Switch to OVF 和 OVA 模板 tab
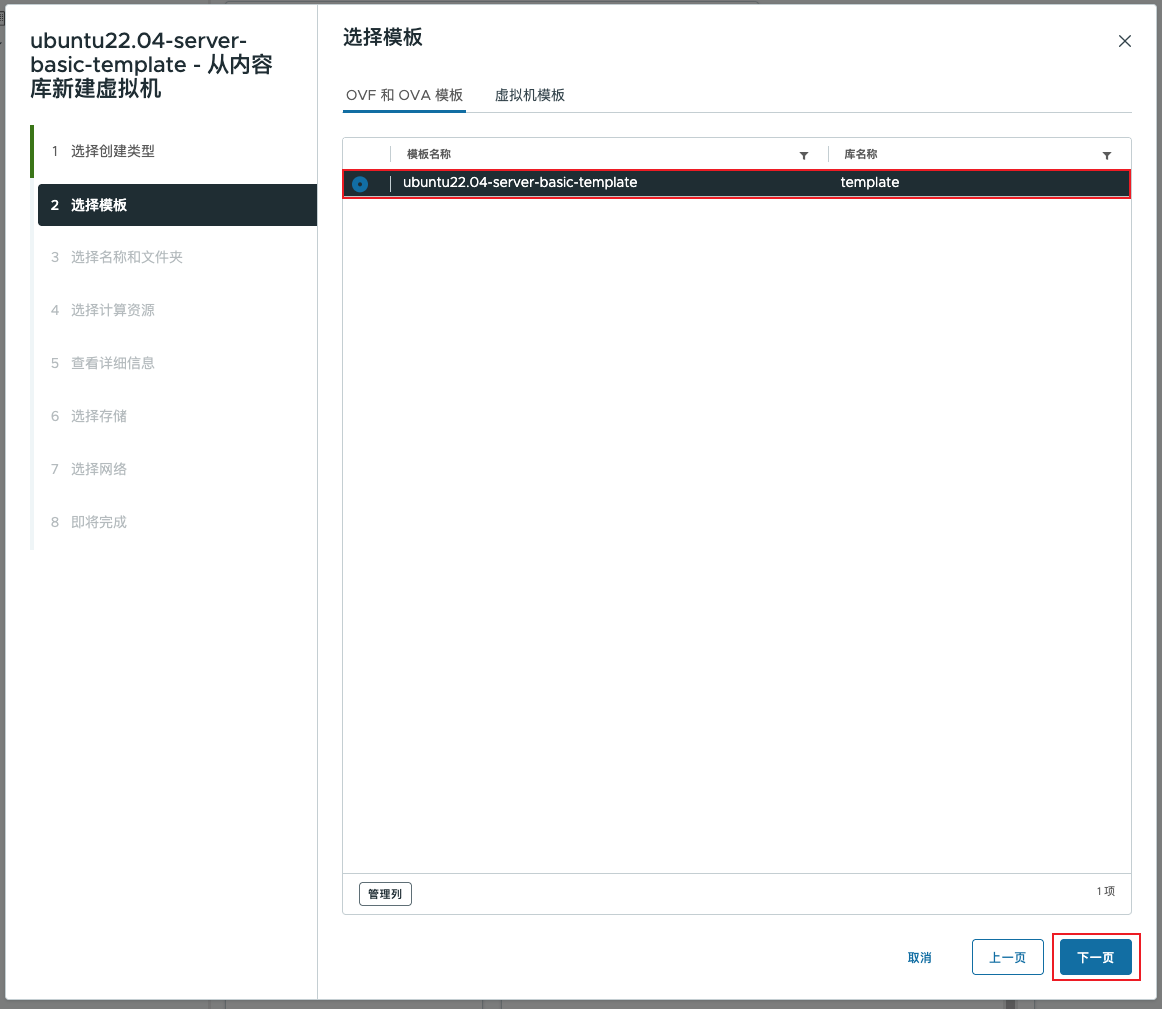Image resolution: width=1162 pixels, height=1009 pixels. coord(404,96)
